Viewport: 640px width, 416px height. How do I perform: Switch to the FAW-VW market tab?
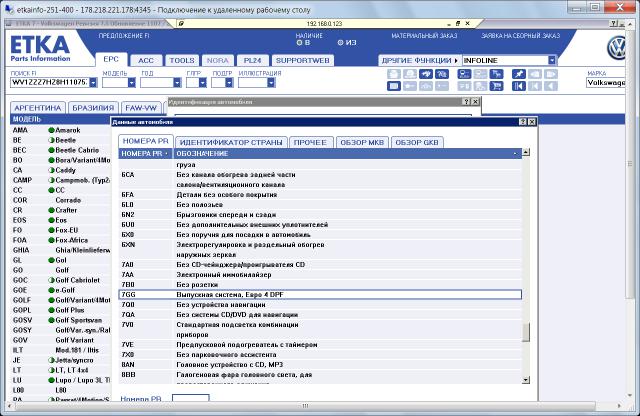pos(141,108)
